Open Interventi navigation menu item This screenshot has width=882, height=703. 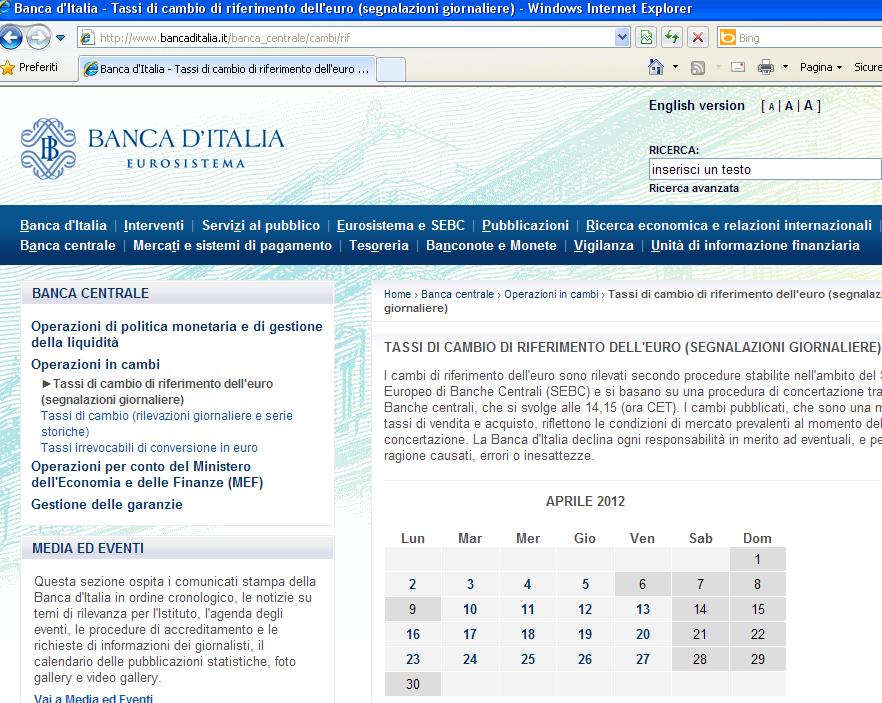(x=154, y=226)
